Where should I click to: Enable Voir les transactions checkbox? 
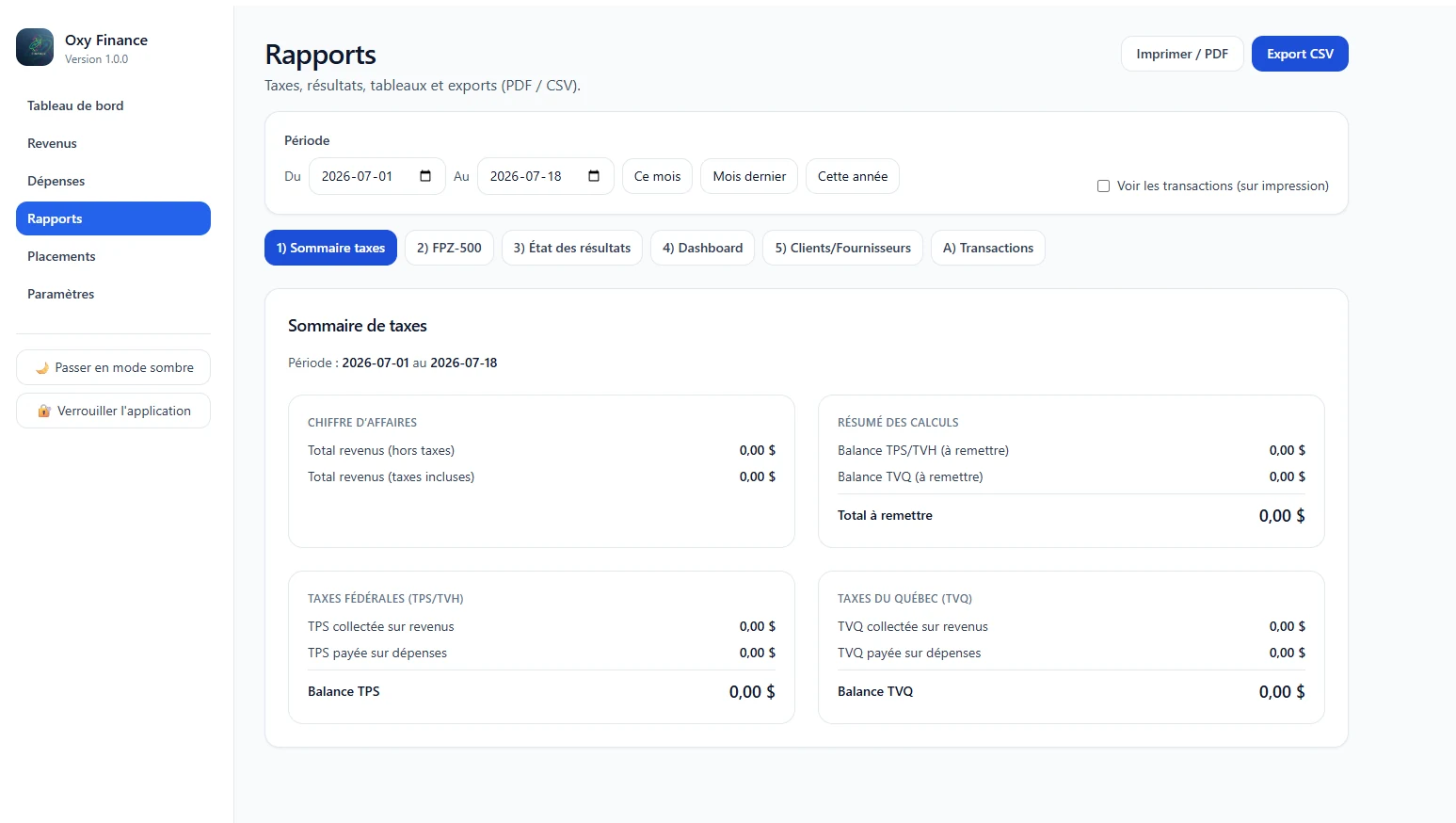[x=1103, y=186]
